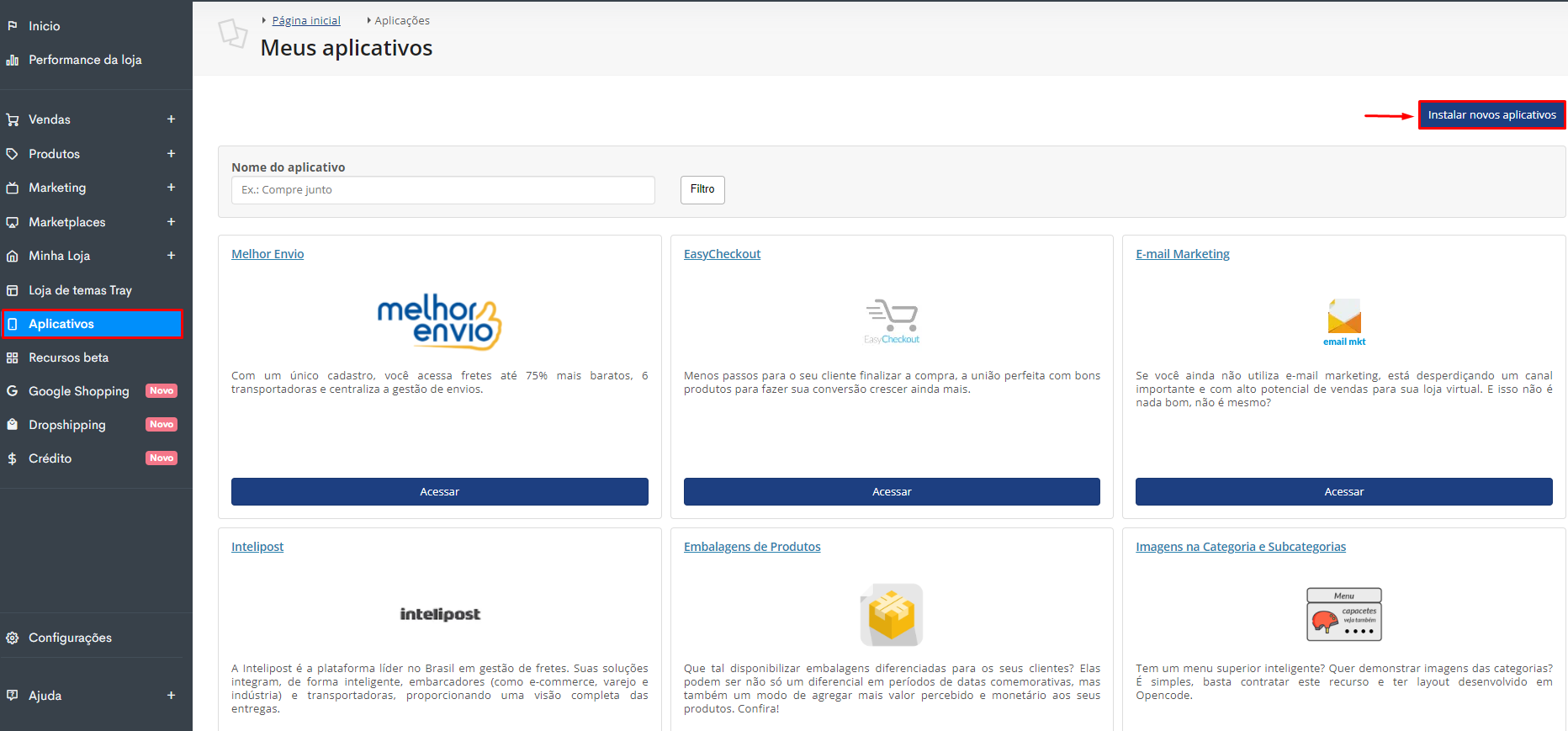Viewport: 1568px width, 731px height.
Task: Expand the Marketing submenu plus sign
Action: click(x=171, y=188)
